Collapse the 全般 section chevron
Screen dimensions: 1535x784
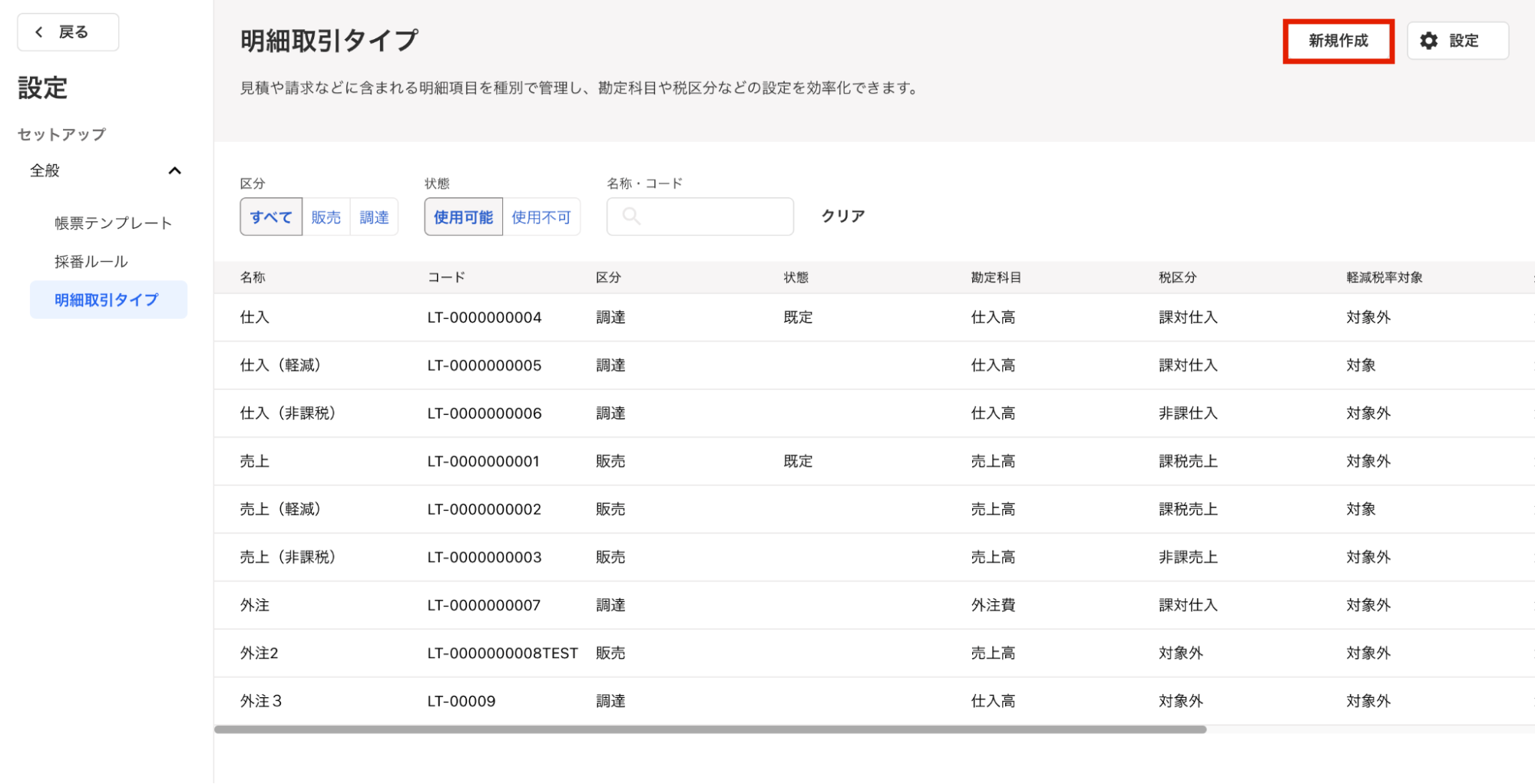(174, 170)
